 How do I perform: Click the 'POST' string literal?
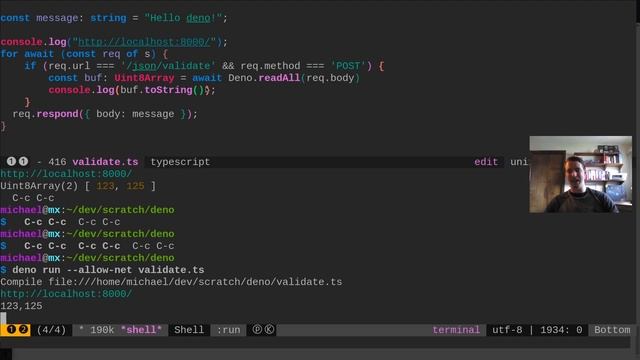[x=348, y=66]
